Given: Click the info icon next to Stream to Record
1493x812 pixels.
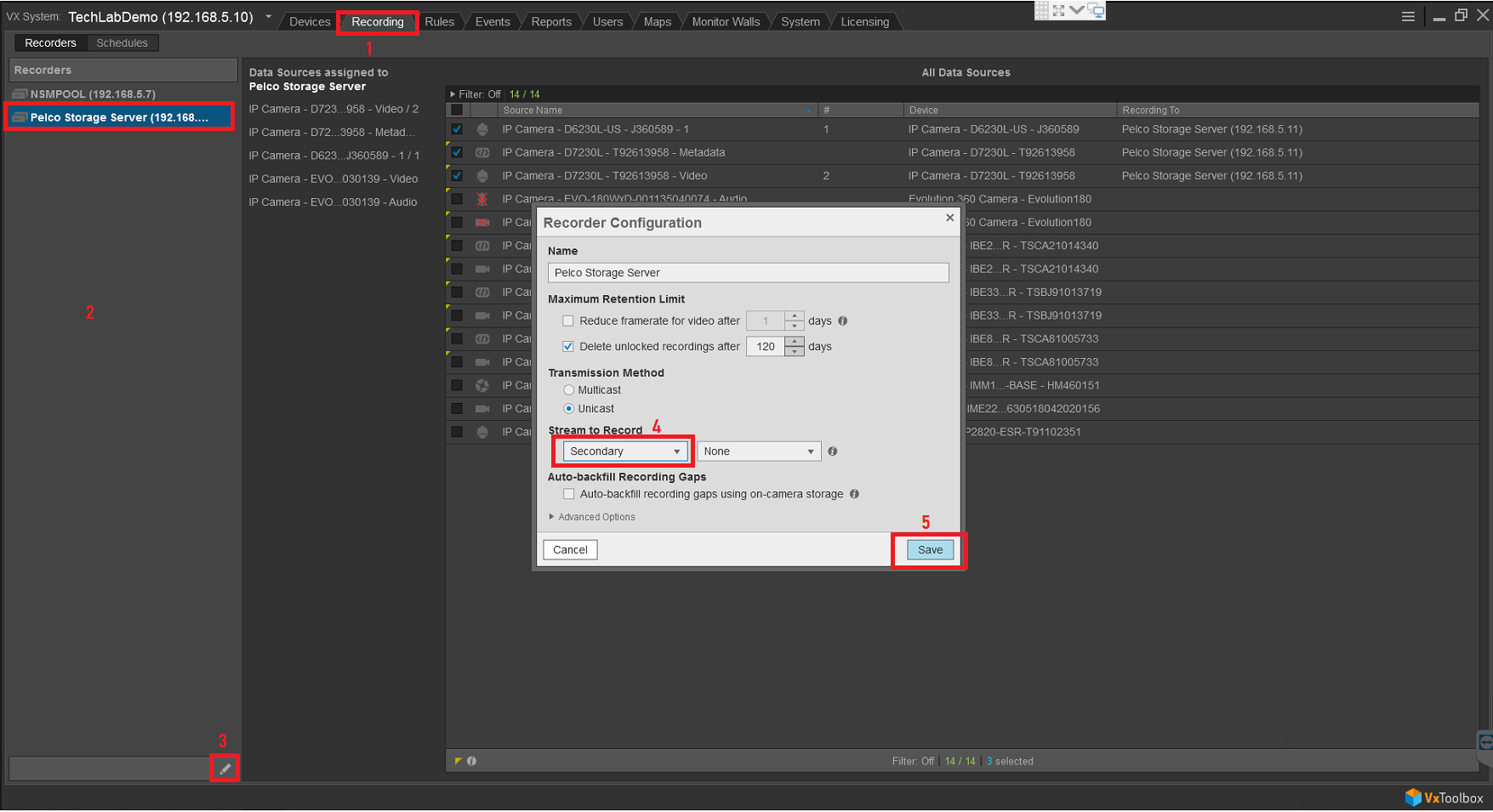Looking at the screenshot, I should (x=832, y=451).
